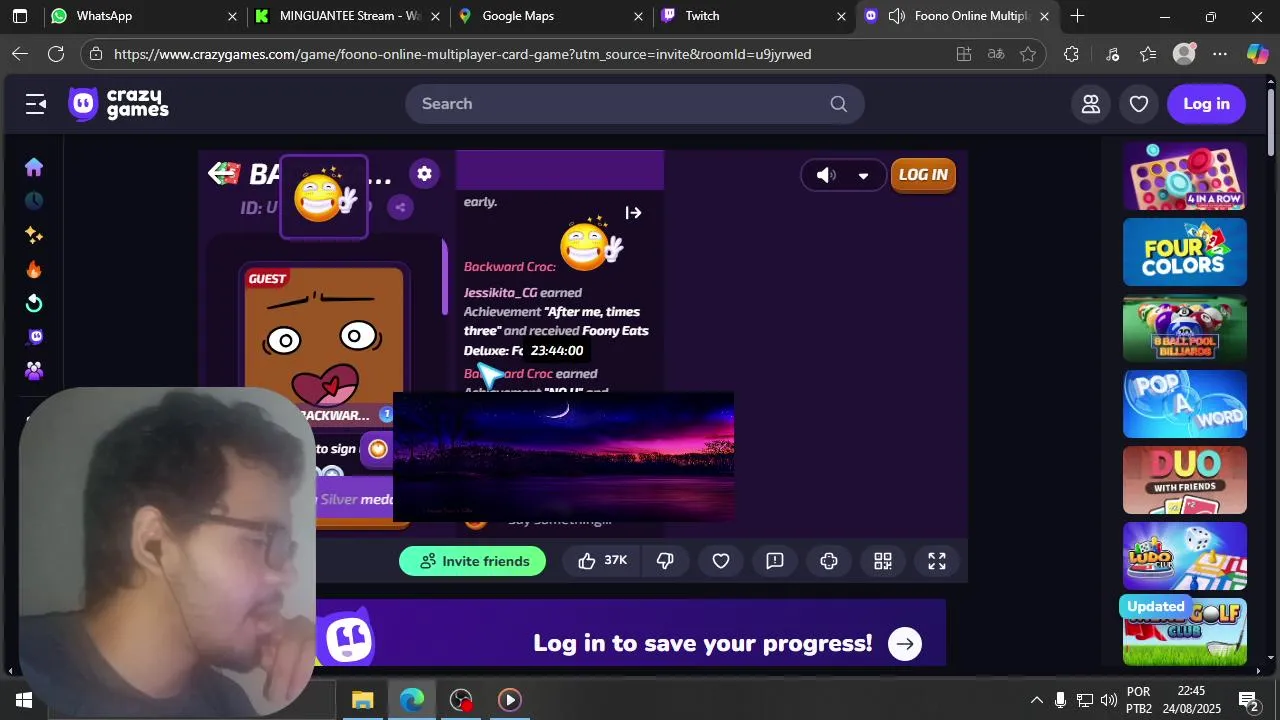Select the Foono Online Multiplayer tab
Viewport: 1280px width, 720px height.
pyautogui.click(x=955, y=16)
